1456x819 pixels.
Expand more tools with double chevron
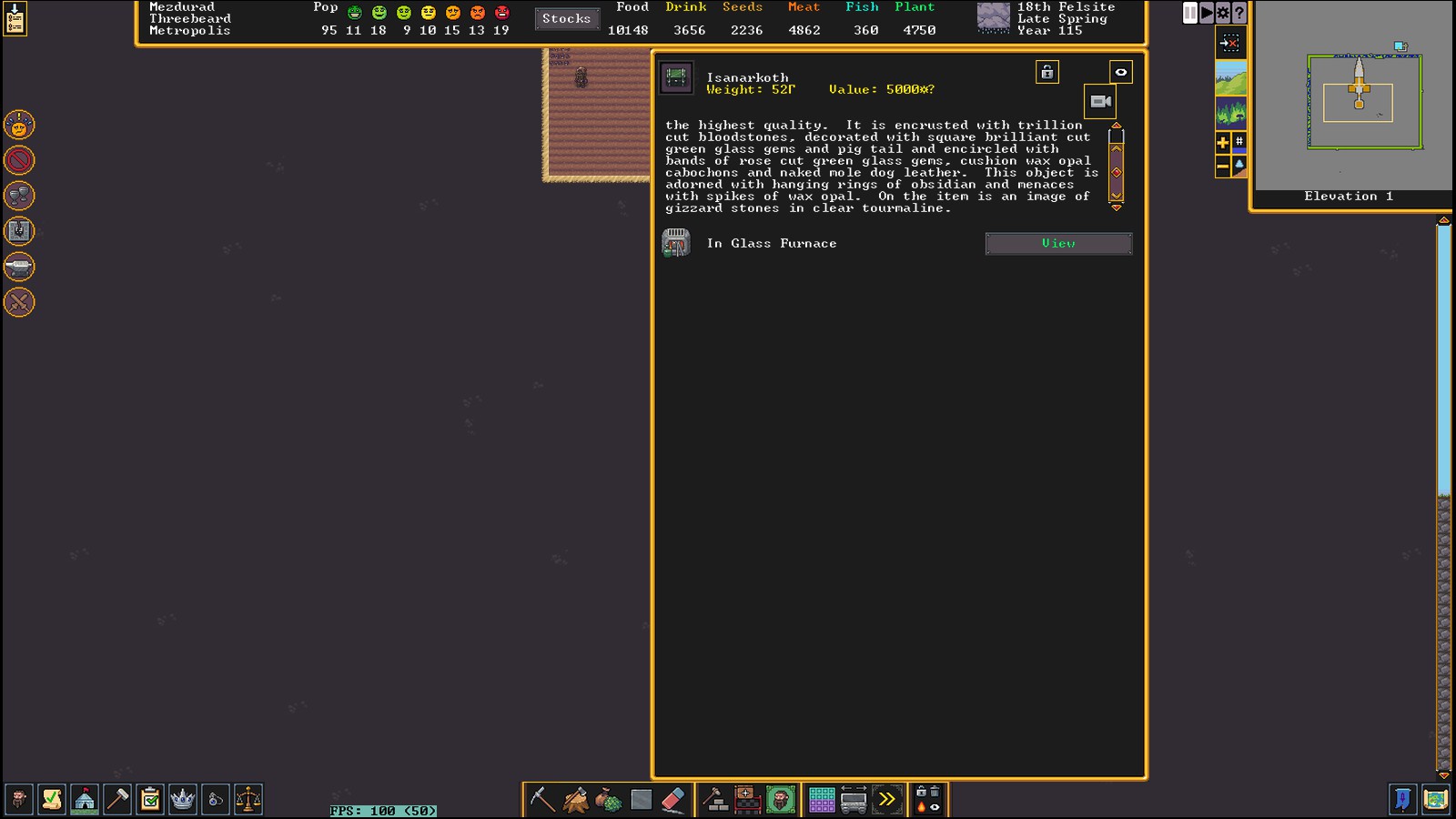(886, 800)
